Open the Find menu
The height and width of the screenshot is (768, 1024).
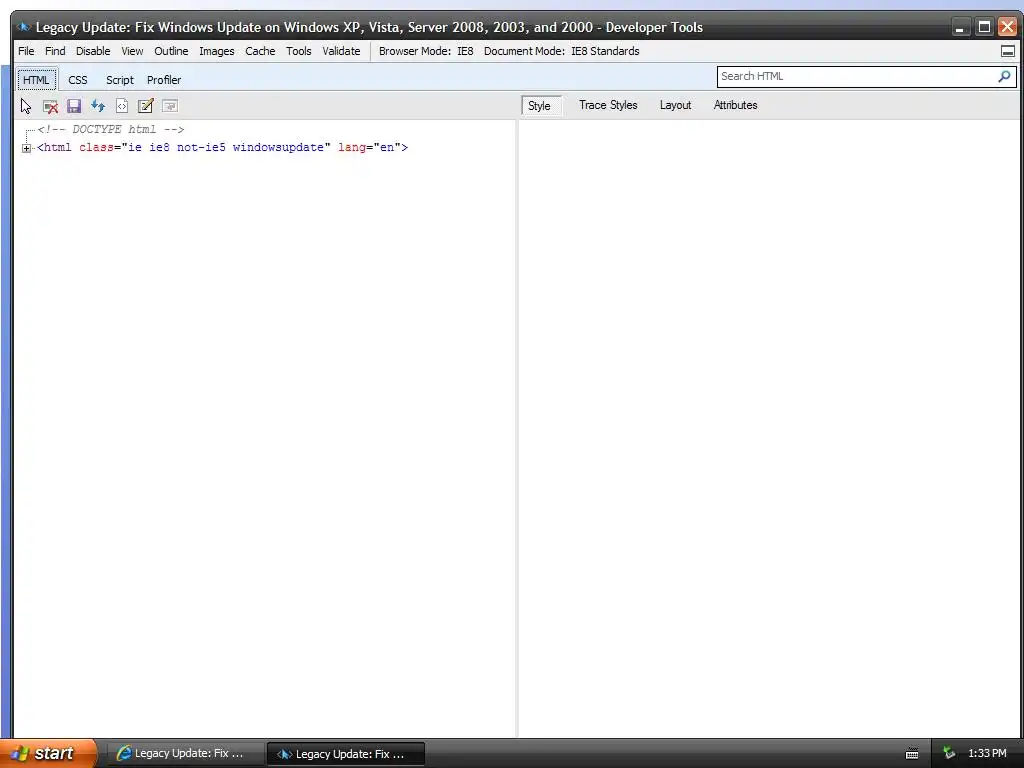[55, 51]
